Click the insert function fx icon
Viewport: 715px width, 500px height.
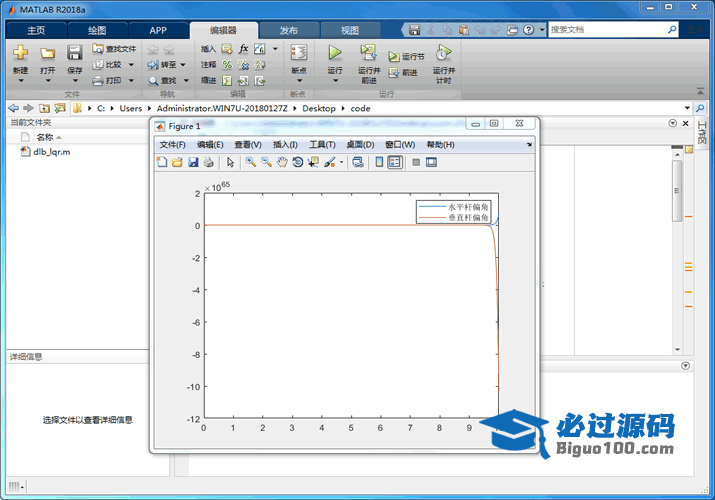point(244,49)
